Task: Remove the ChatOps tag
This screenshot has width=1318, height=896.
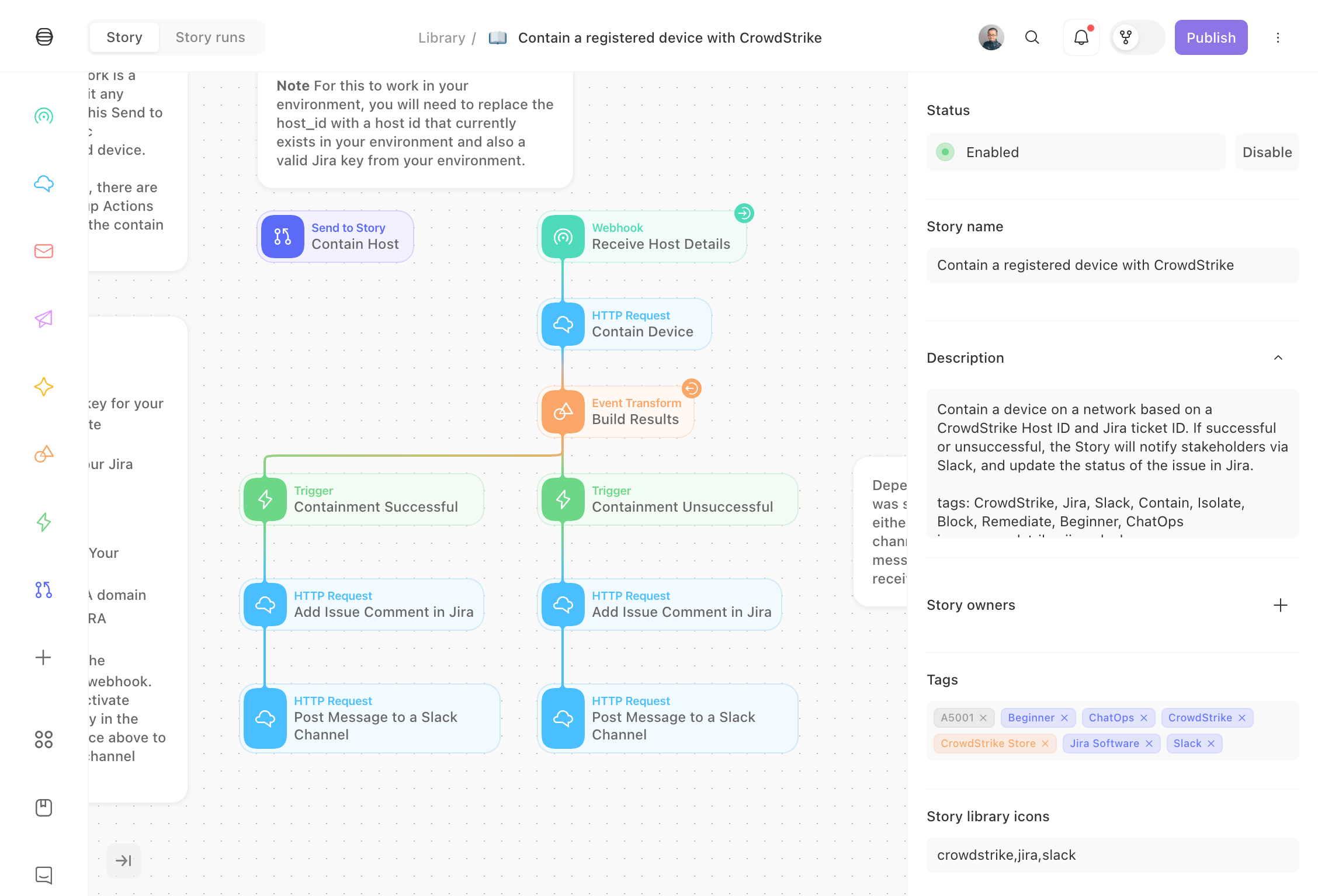Action: (1144, 718)
